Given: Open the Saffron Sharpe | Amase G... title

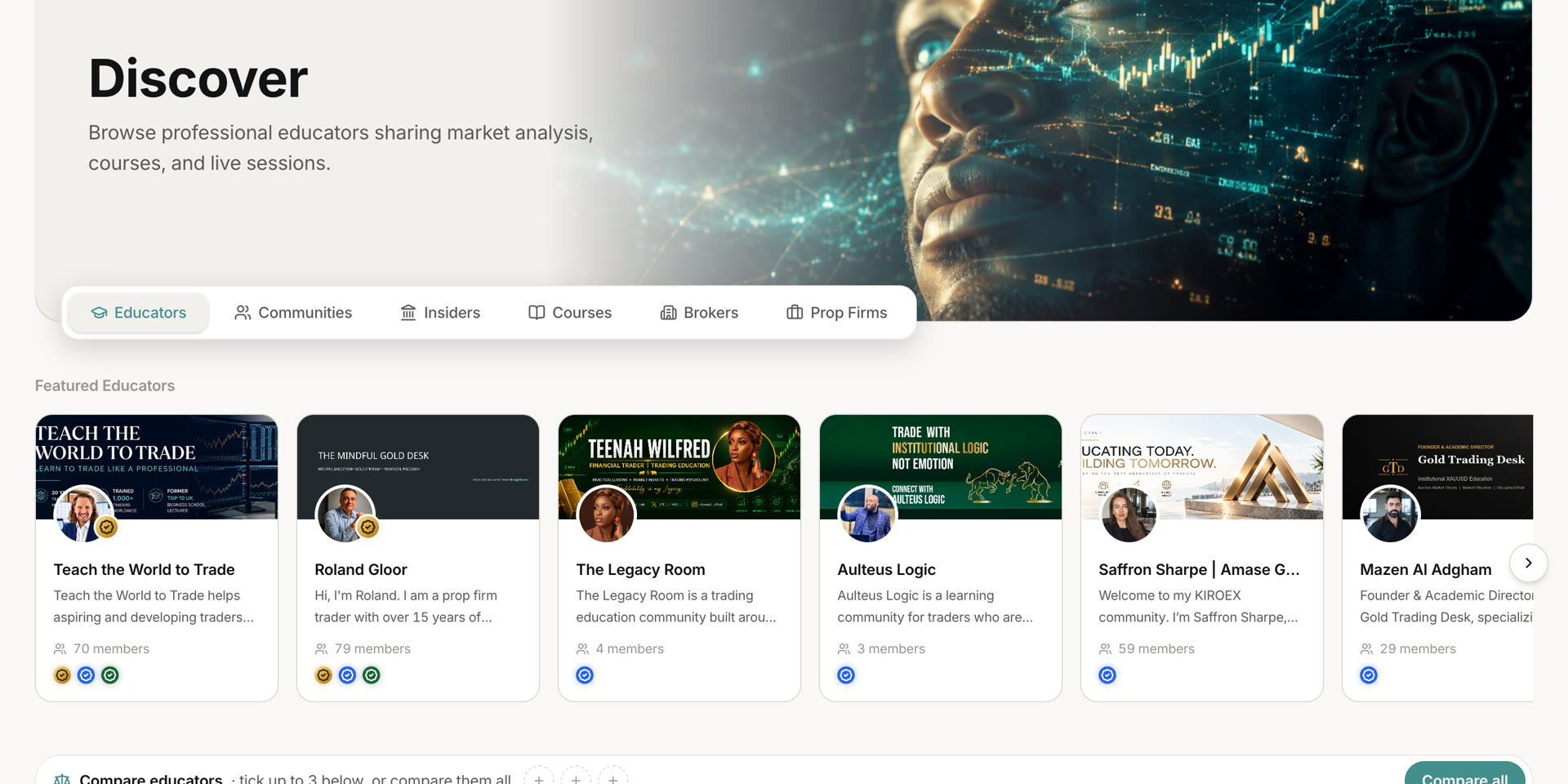Looking at the screenshot, I should pos(1199,570).
